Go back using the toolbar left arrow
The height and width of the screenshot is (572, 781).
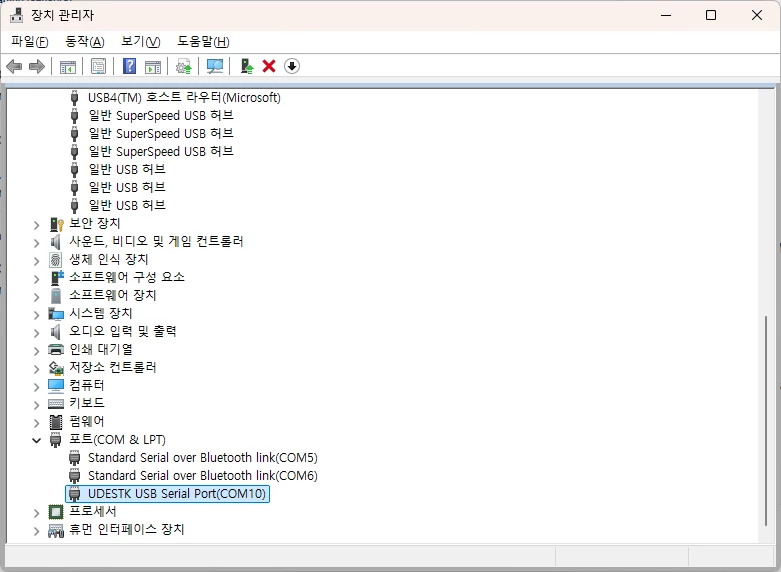pos(14,66)
